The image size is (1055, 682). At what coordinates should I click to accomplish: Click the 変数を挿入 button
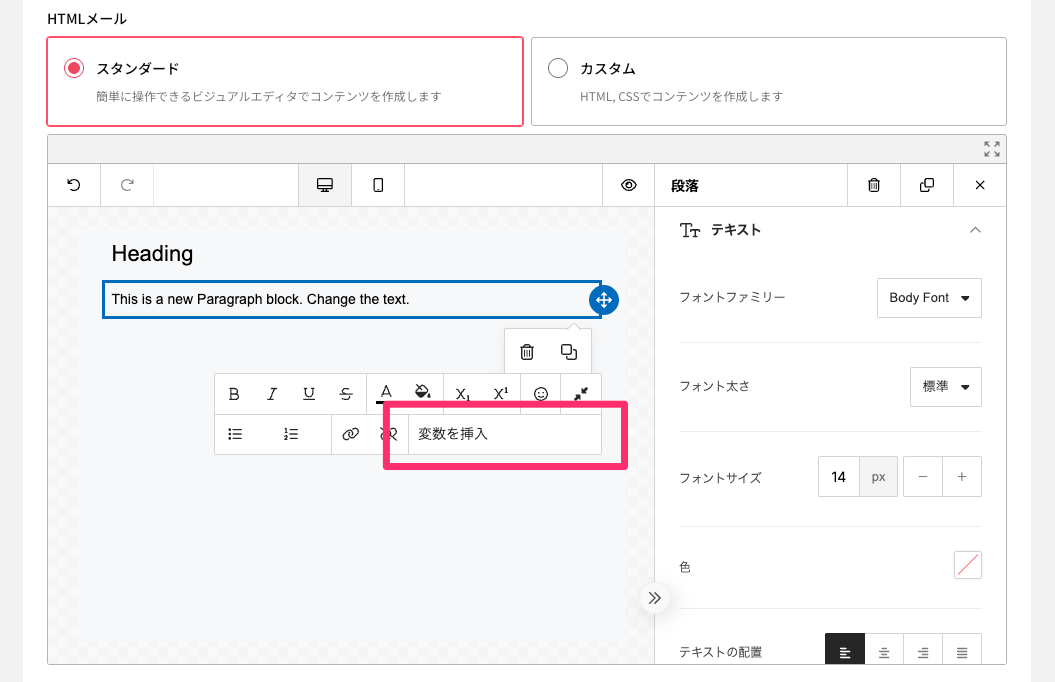[x=505, y=434]
